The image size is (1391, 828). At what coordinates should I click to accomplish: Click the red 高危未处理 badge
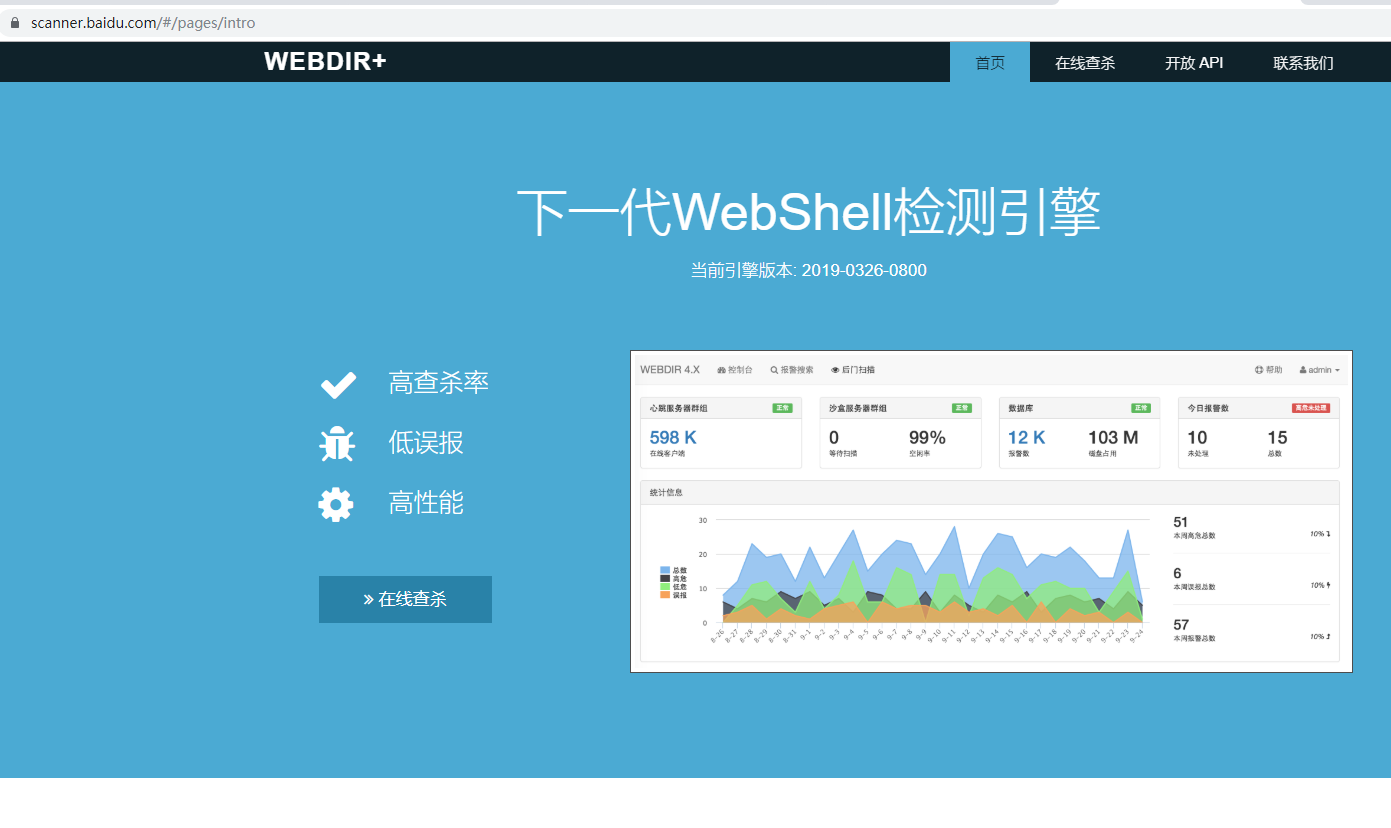[1310, 408]
